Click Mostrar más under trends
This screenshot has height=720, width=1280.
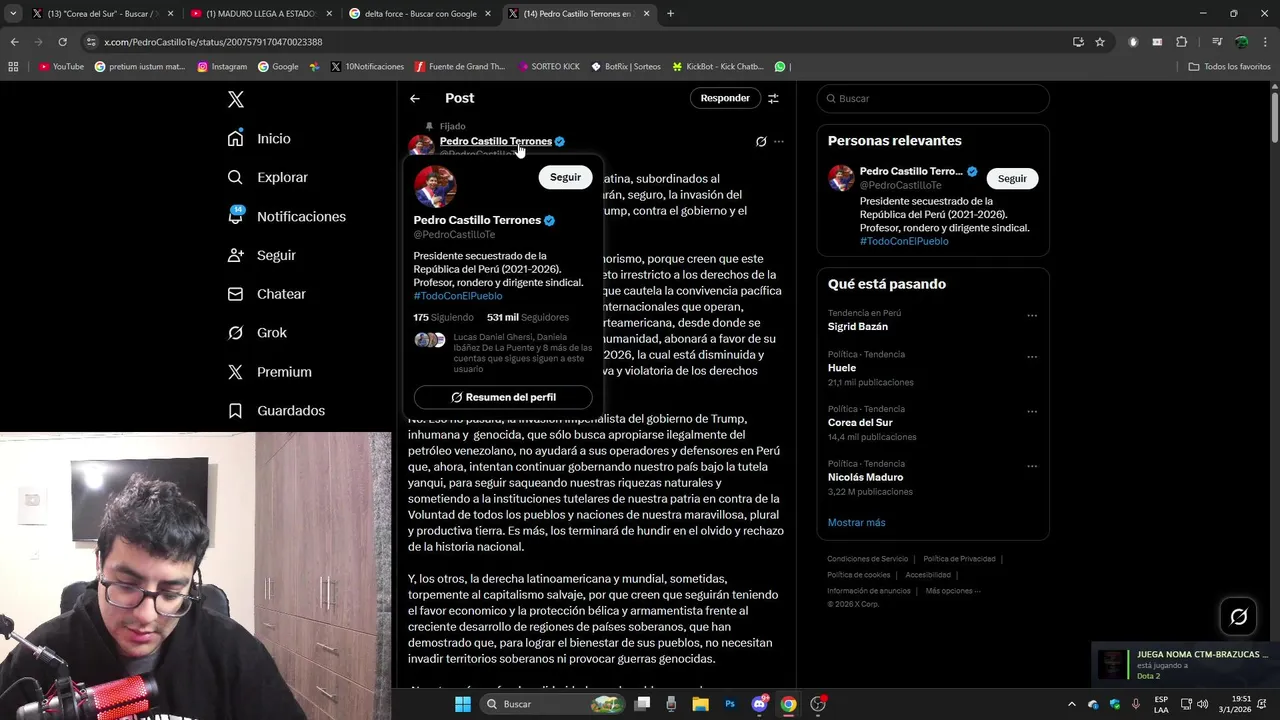click(x=856, y=522)
